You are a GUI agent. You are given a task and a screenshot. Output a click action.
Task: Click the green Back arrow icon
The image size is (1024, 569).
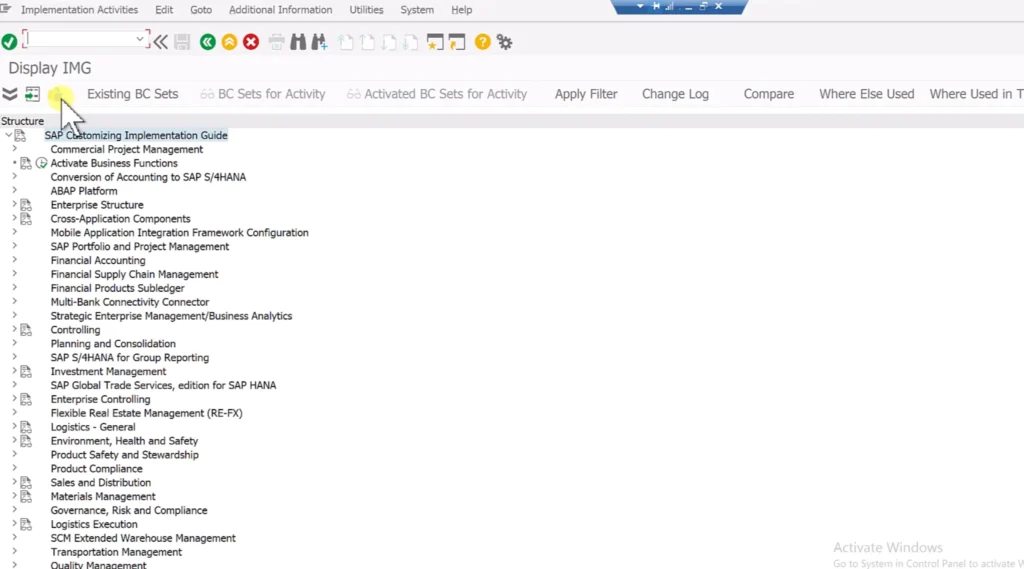coord(208,42)
